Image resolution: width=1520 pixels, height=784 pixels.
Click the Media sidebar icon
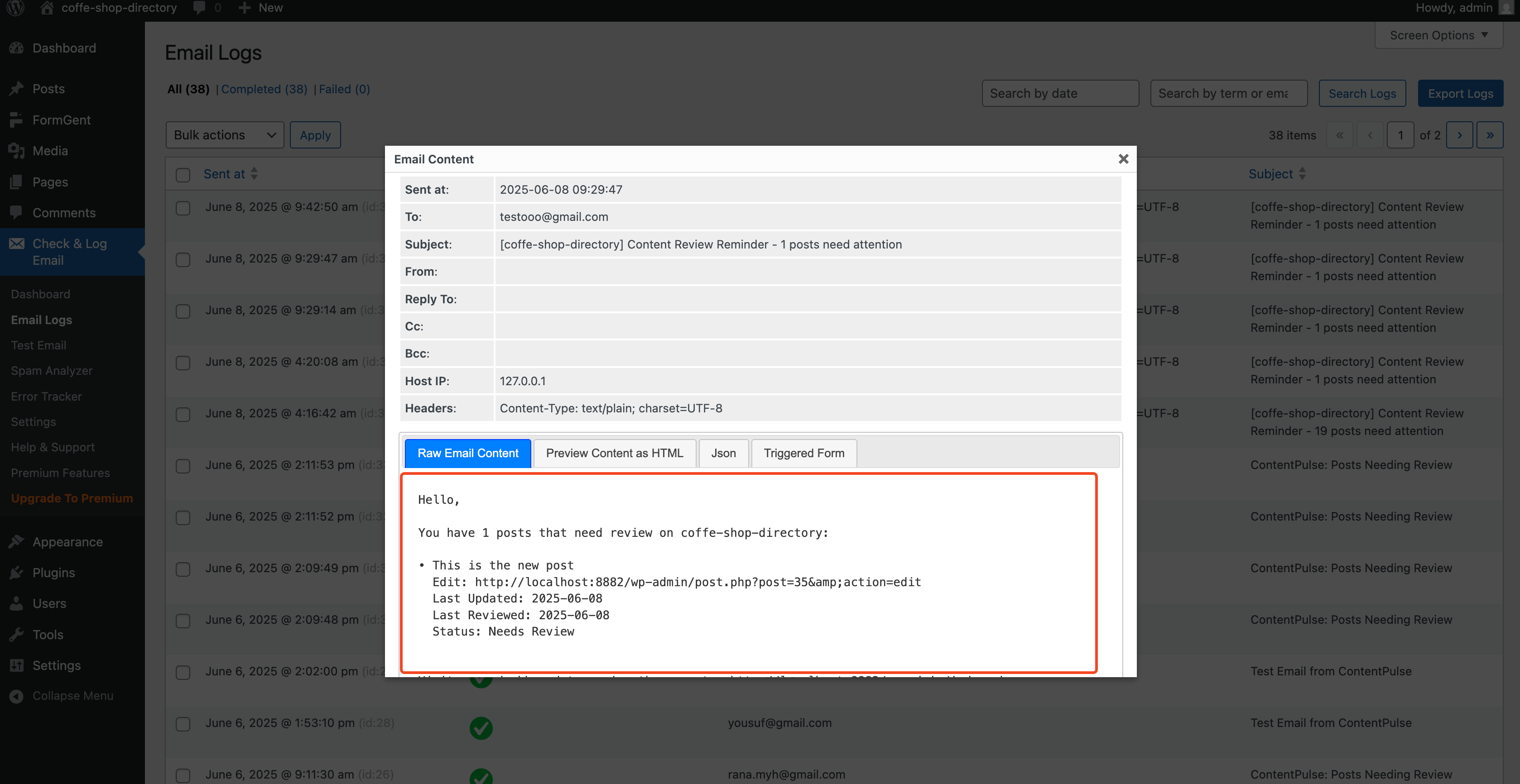16,151
